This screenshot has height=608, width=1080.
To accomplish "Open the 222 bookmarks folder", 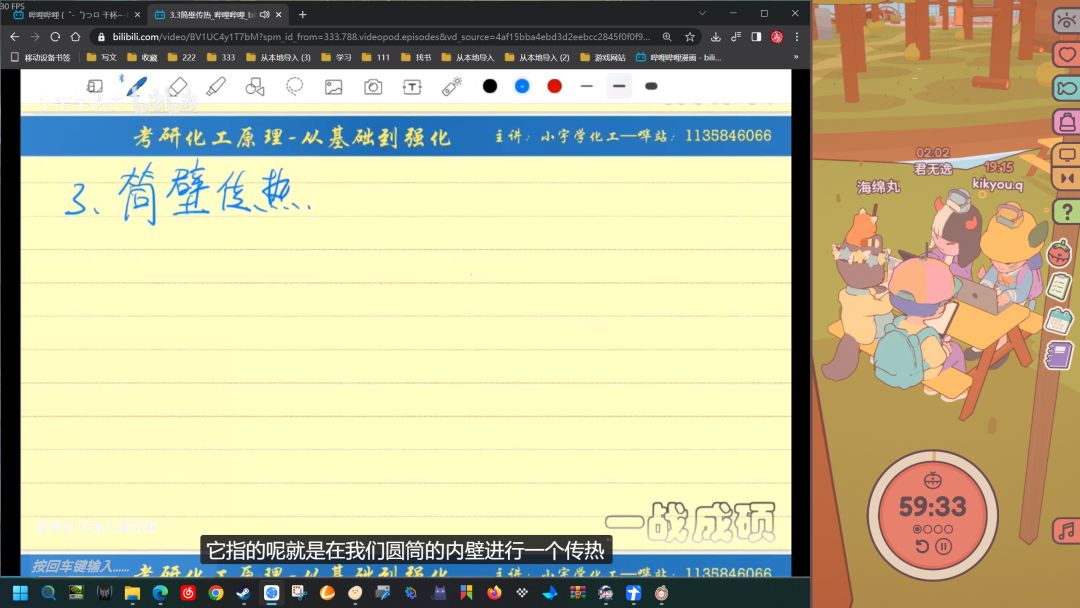I will (x=182, y=57).
